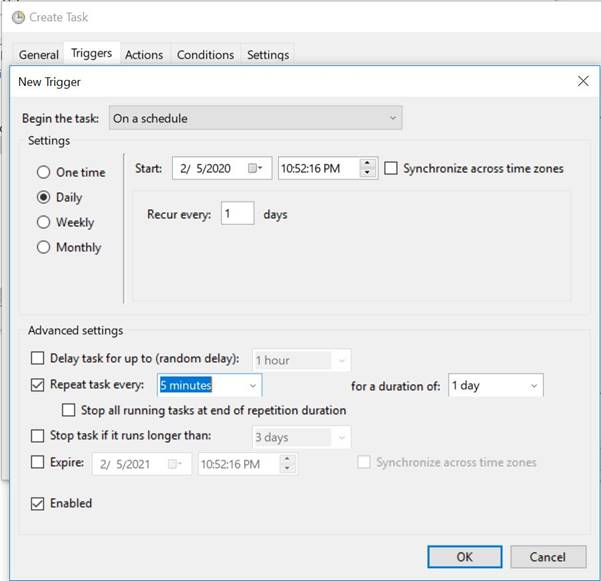Click the Recur every days field

point(237,213)
